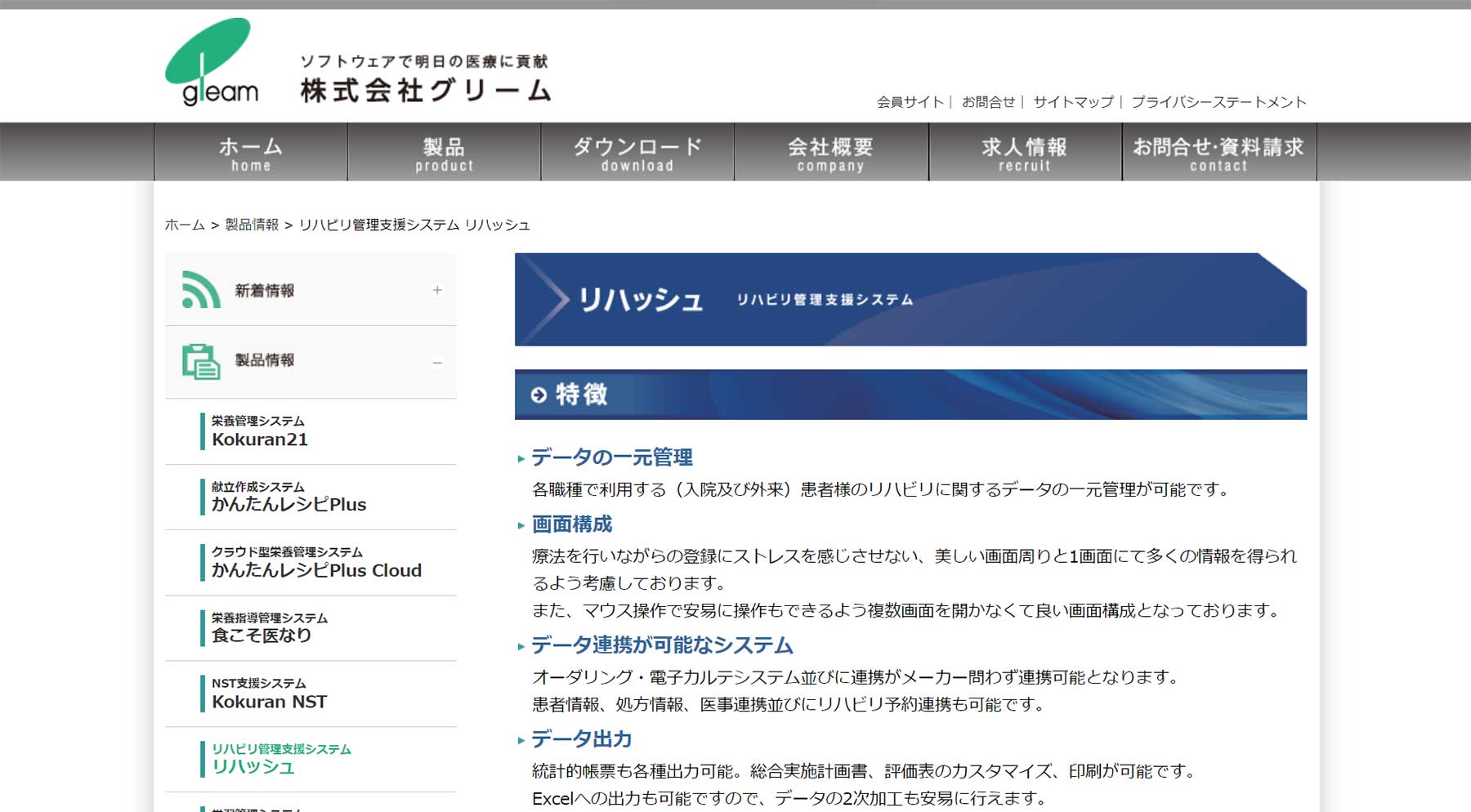Click the sentence starting オーダリング・電子カルテシステム
1471x812 pixels.
857,677
